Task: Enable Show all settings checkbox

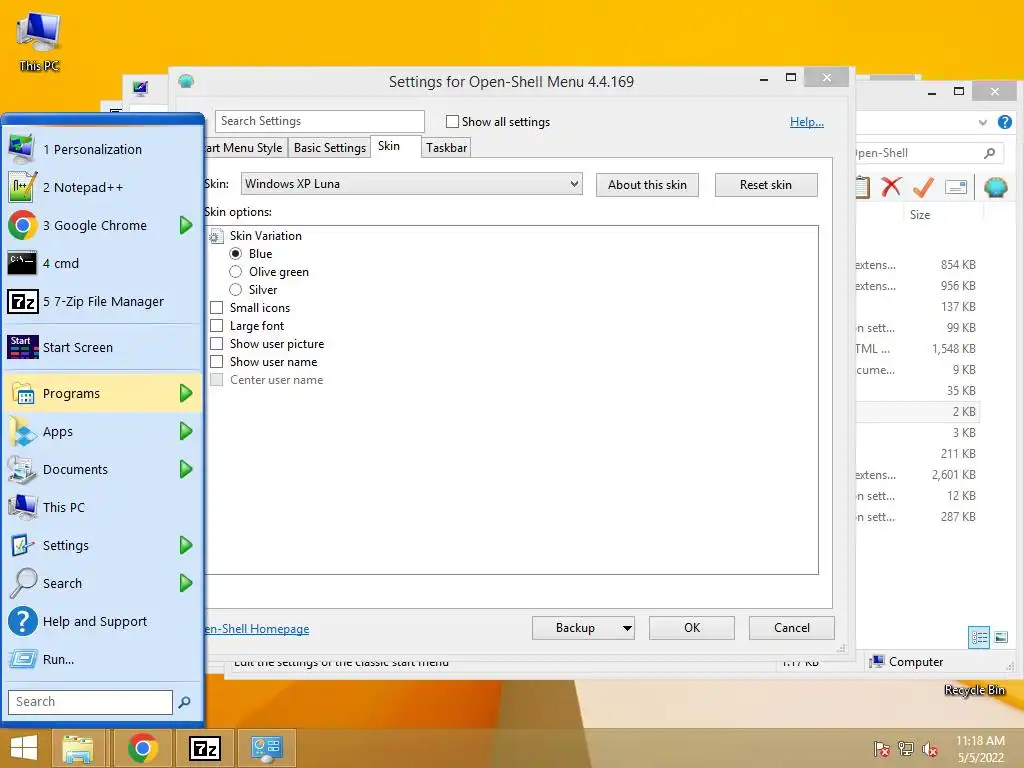Action: [x=452, y=121]
